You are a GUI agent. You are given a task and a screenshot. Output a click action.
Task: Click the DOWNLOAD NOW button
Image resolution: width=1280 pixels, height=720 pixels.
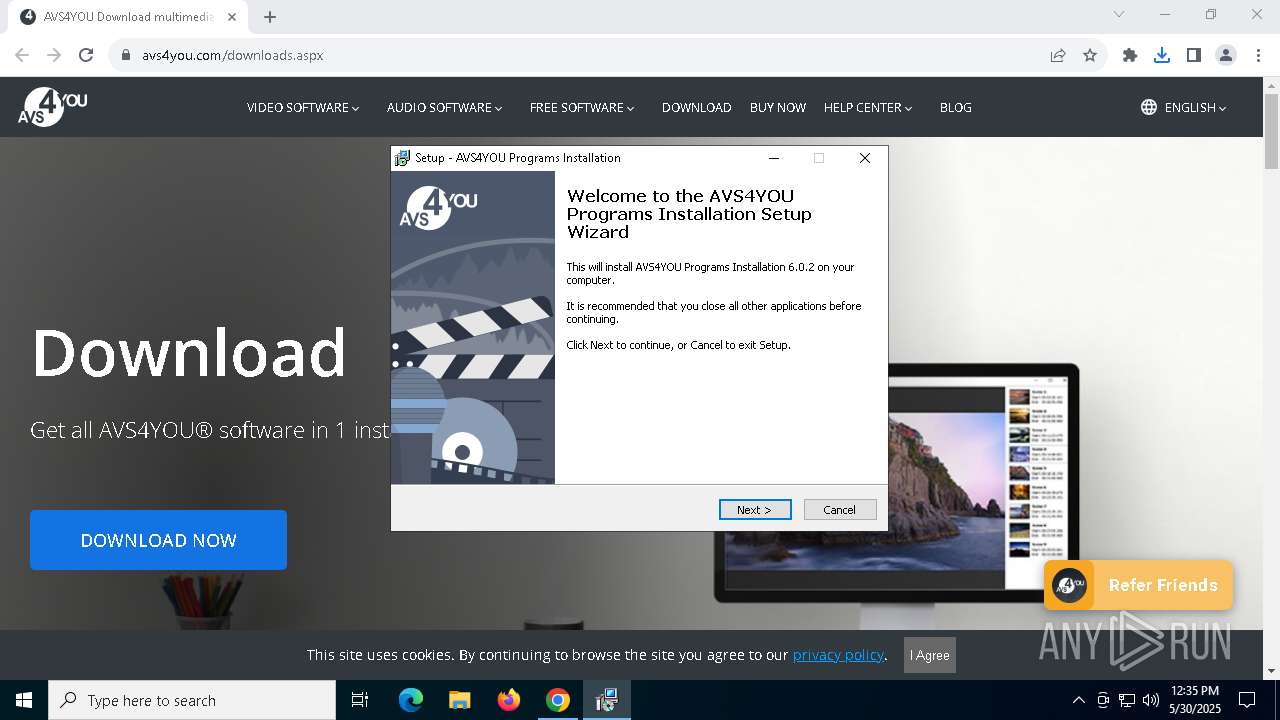coord(158,540)
